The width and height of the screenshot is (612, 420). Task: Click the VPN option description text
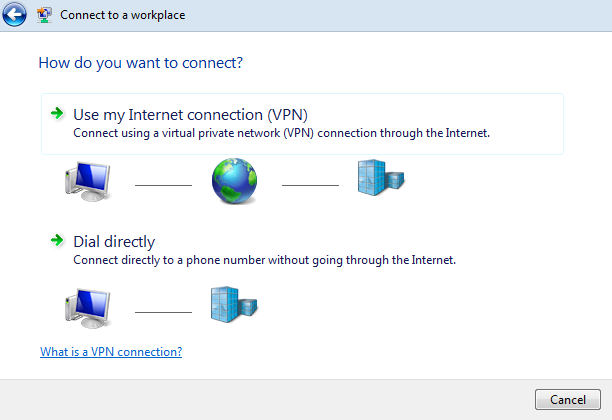[x=281, y=133]
